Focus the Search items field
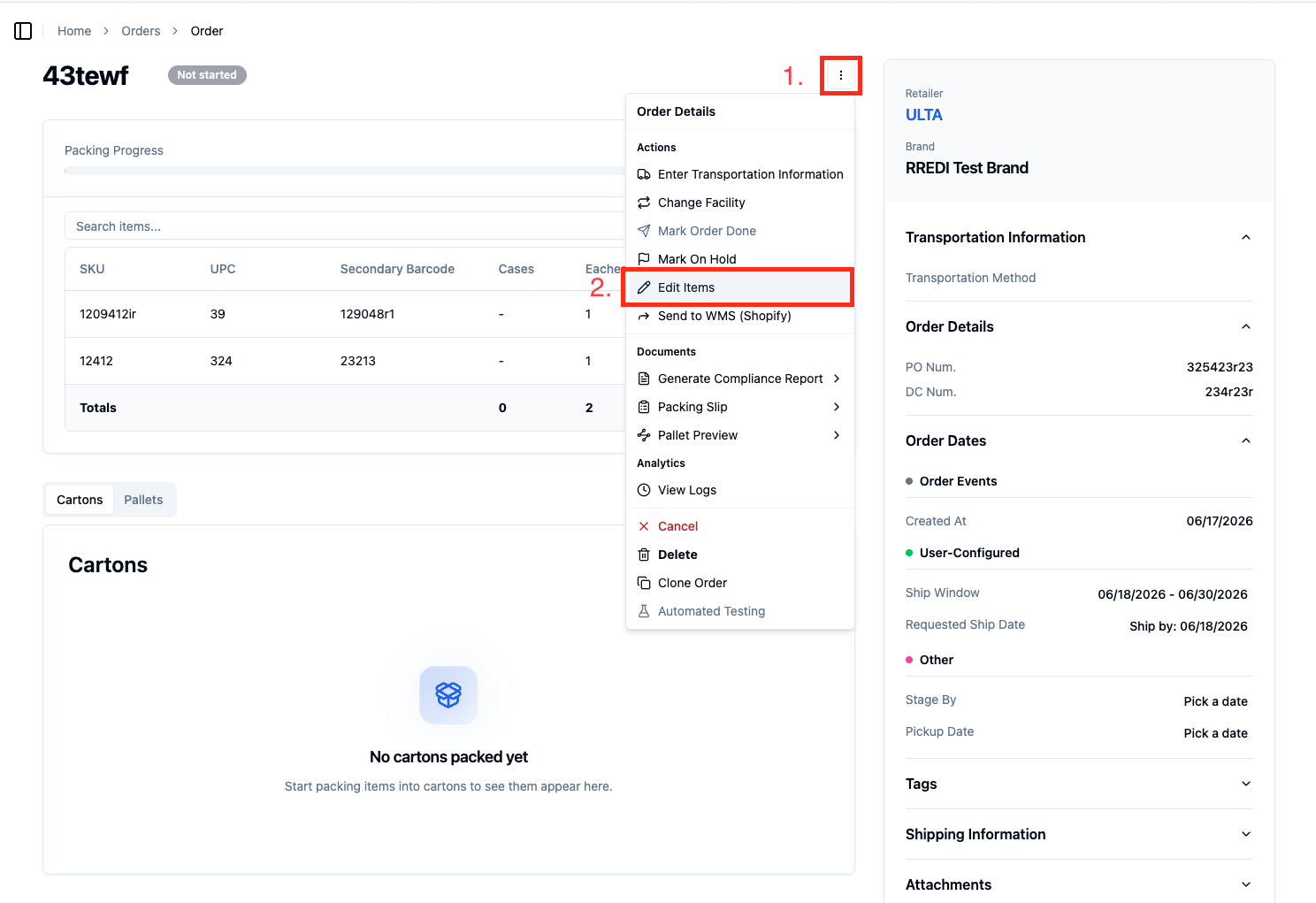This screenshot has width=1316, height=903. click(x=345, y=226)
